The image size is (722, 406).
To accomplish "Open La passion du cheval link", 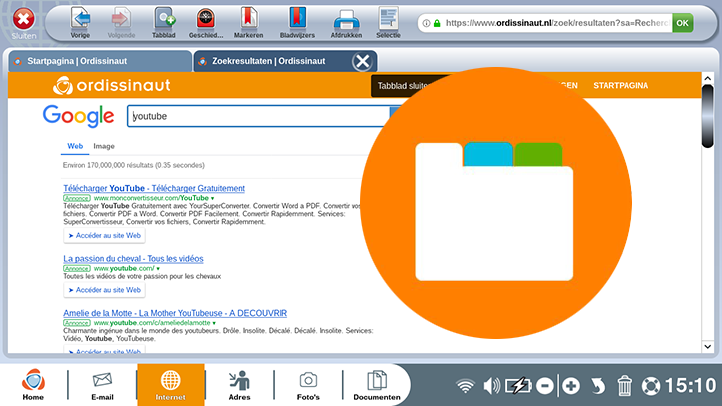I will point(133,259).
